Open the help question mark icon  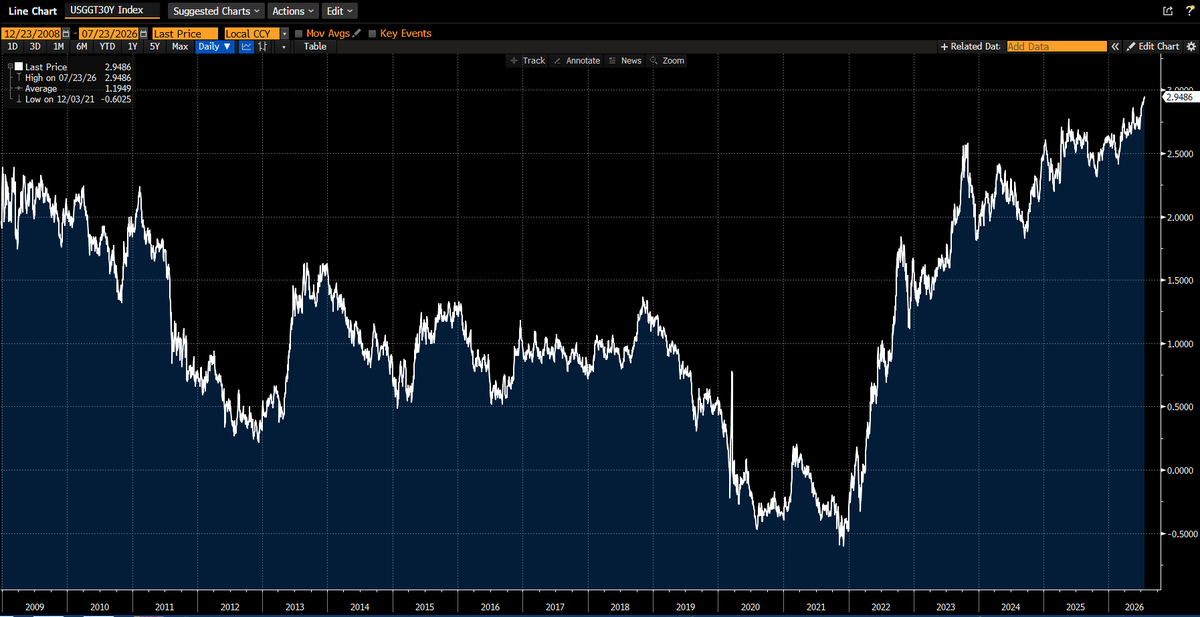(1188, 11)
